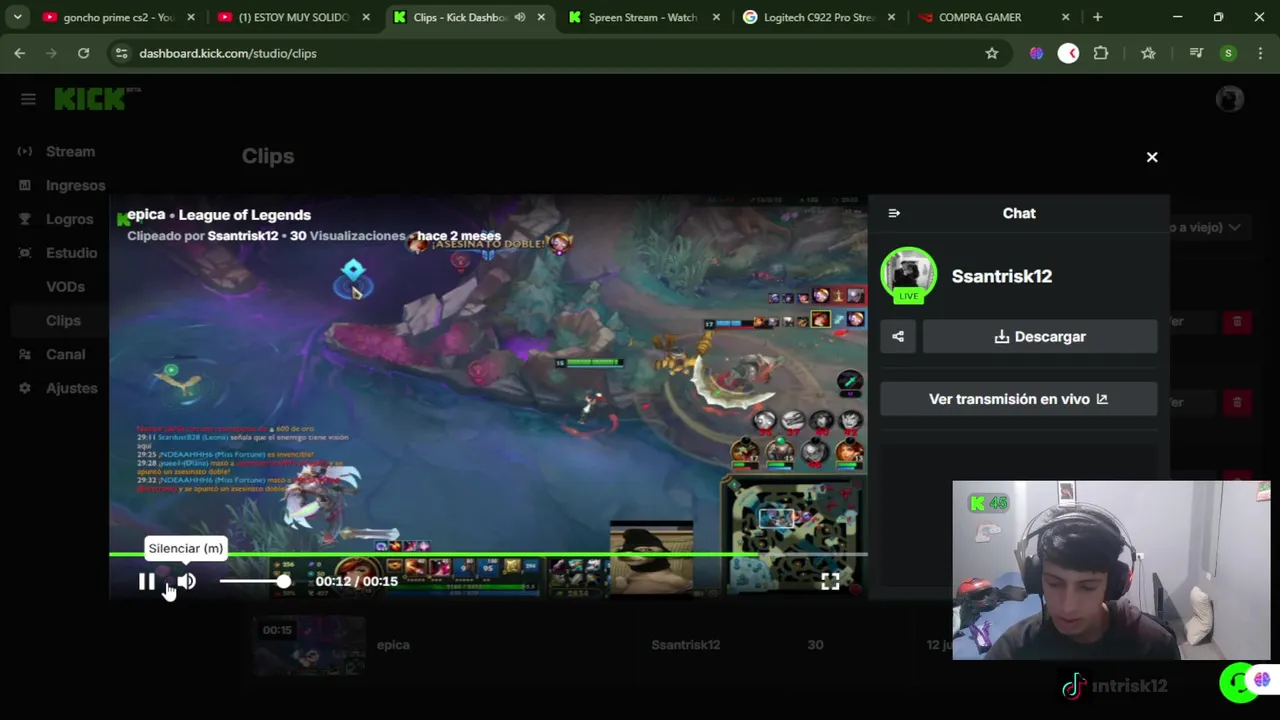1280x720 pixels.
Task: Click the profile avatar at top right
Action: click(x=1229, y=99)
